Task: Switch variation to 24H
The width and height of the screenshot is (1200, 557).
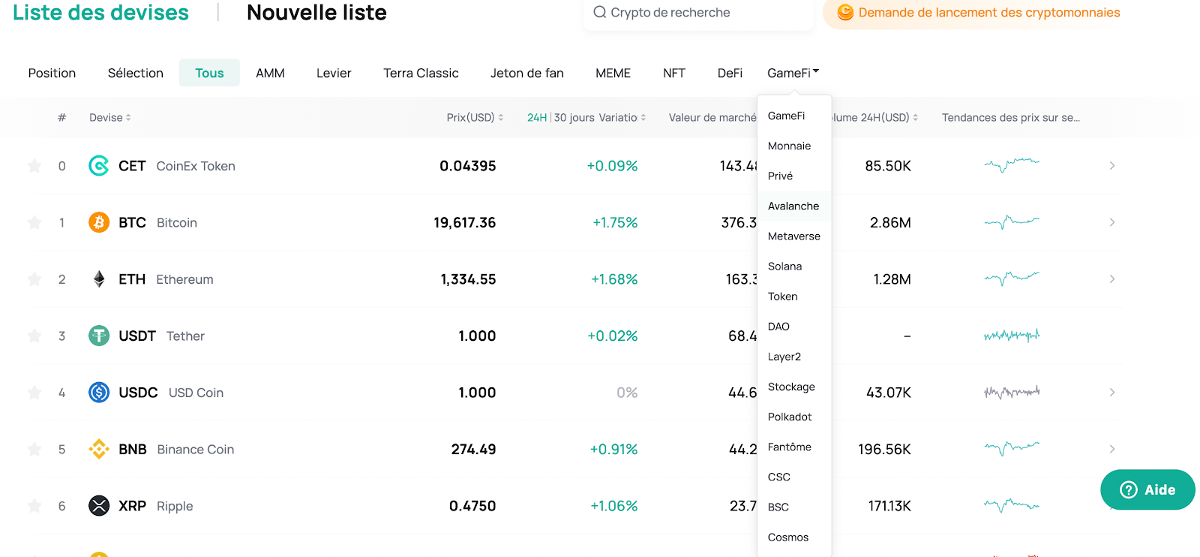Action: point(537,118)
